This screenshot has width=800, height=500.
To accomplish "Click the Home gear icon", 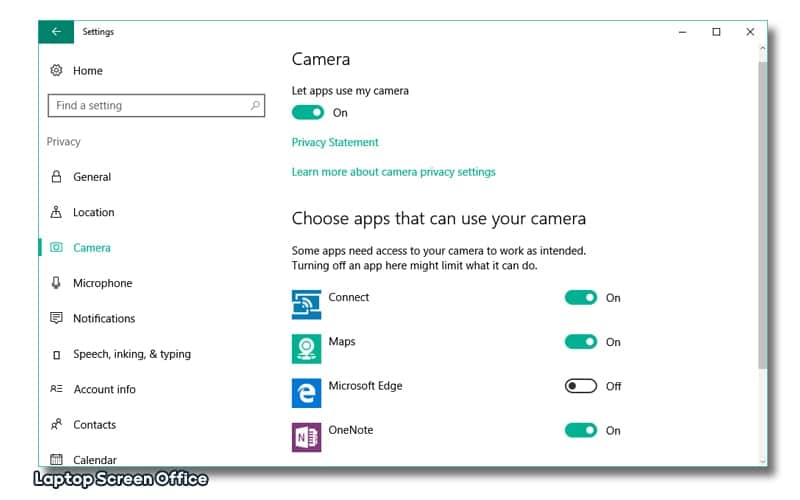I will coord(56,70).
